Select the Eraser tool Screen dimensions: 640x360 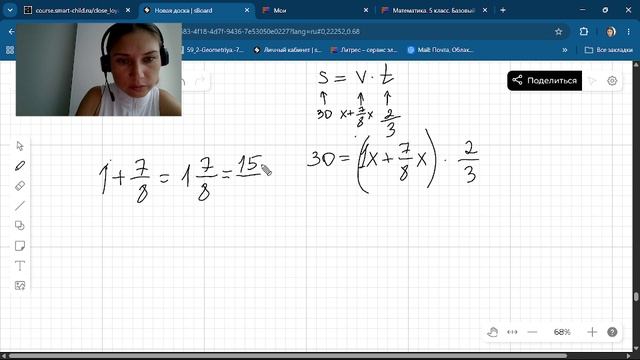point(20,186)
